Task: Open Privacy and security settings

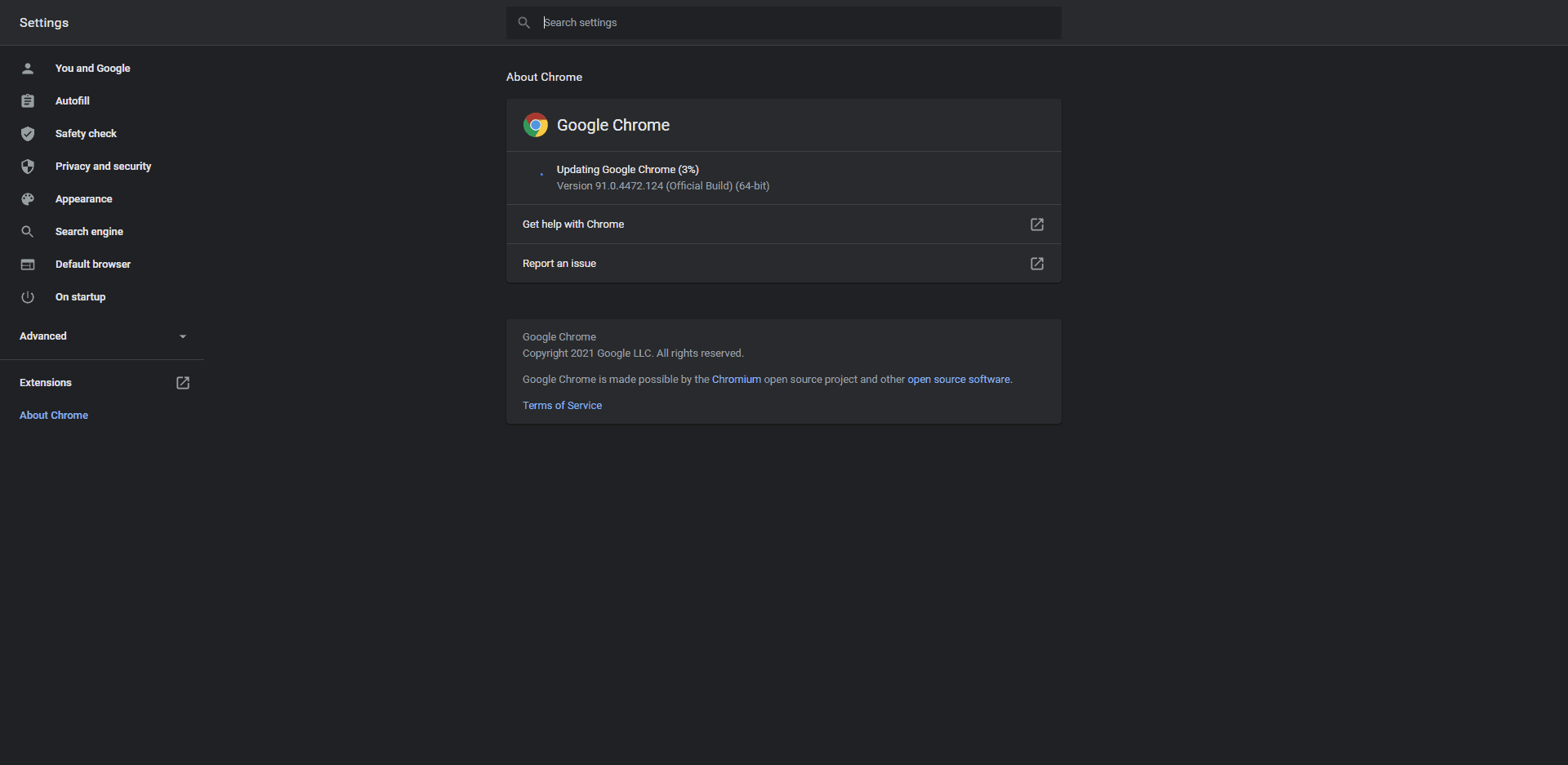Action: [103, 167]
